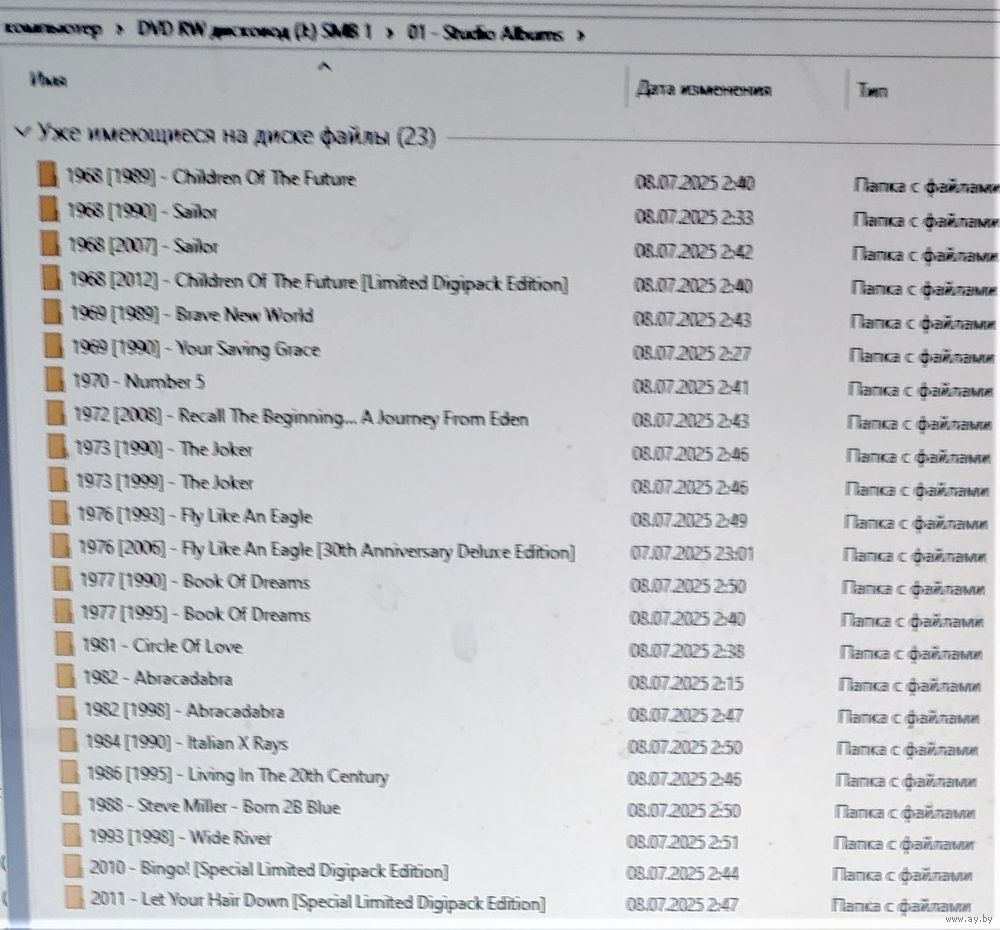The height and width of the screenshot is (930, 1000).
Task: Click folder icon of 1973 [1990] The Joker
Action: coord(57,446)
